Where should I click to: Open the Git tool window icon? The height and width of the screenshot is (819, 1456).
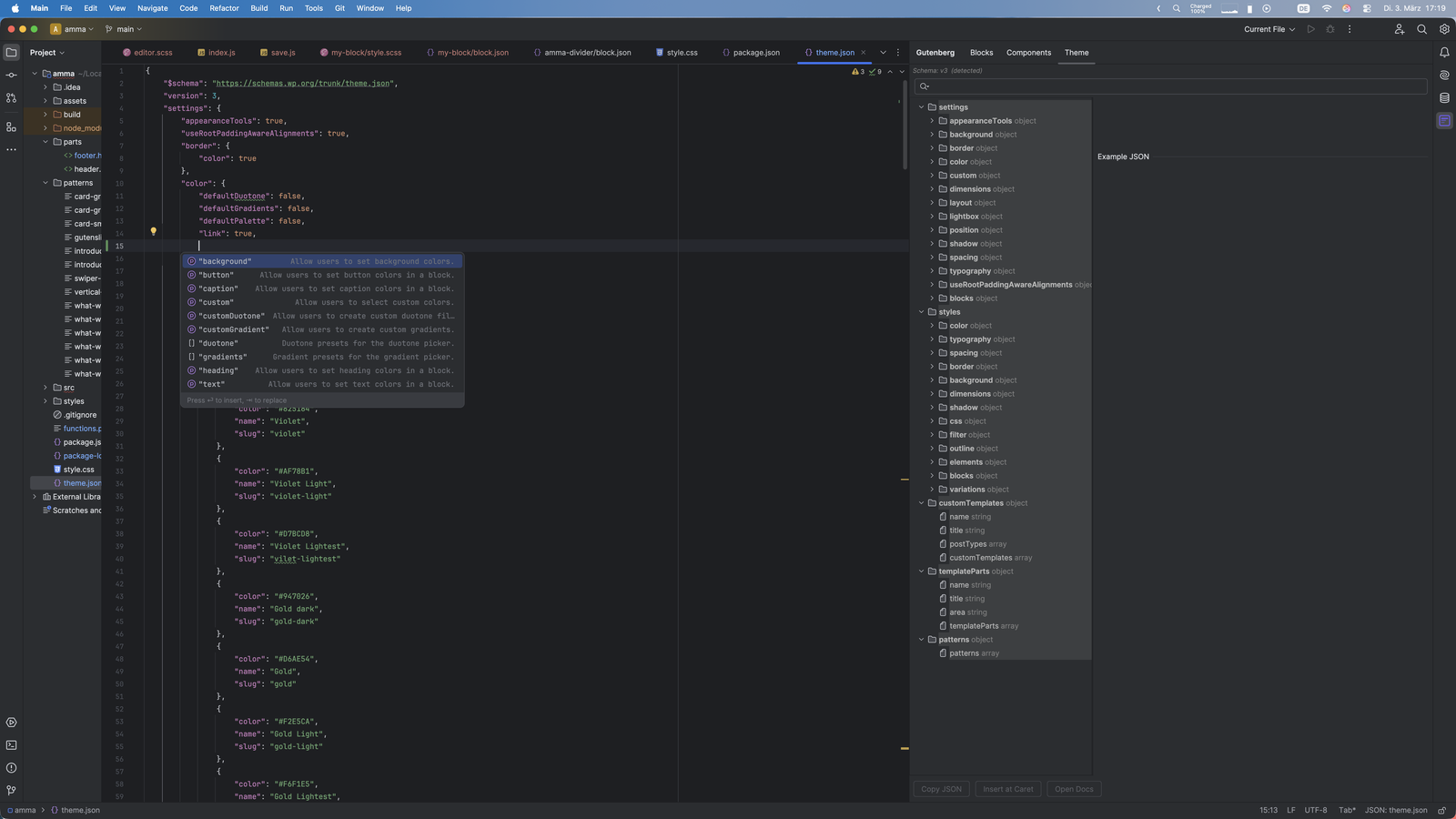click(11, 791)
